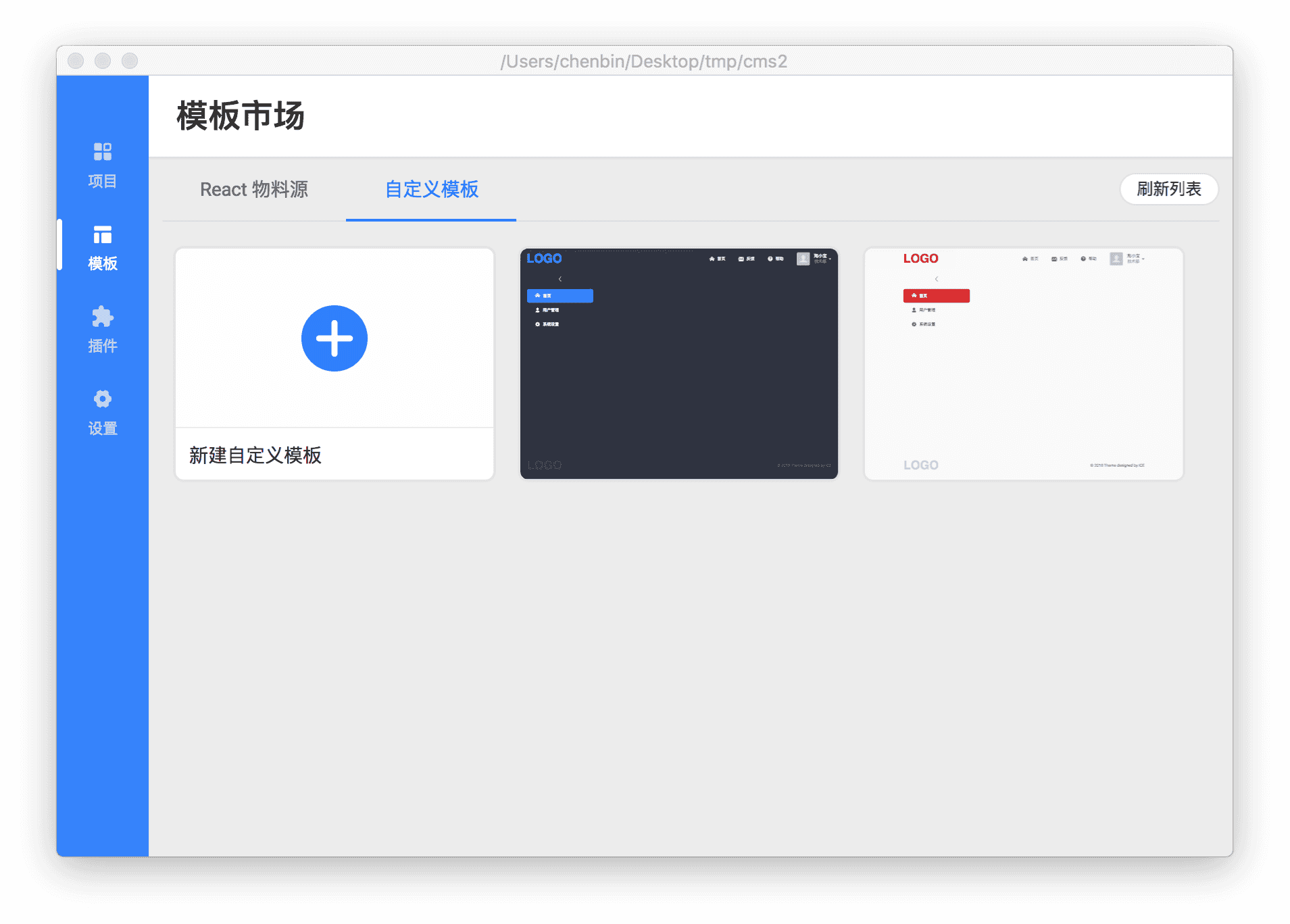The width and height of the screenshot is (1290, 924).
Task: Select the 模板 icon in the sidebar
Action: (x=102, y=245)
